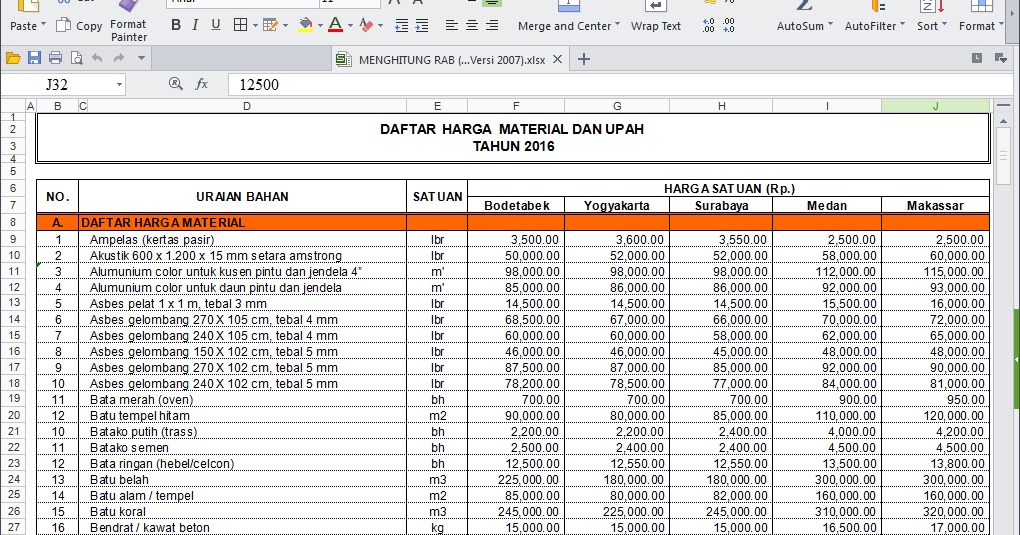Open the fill color dropdown arrow

coord(320,26)
